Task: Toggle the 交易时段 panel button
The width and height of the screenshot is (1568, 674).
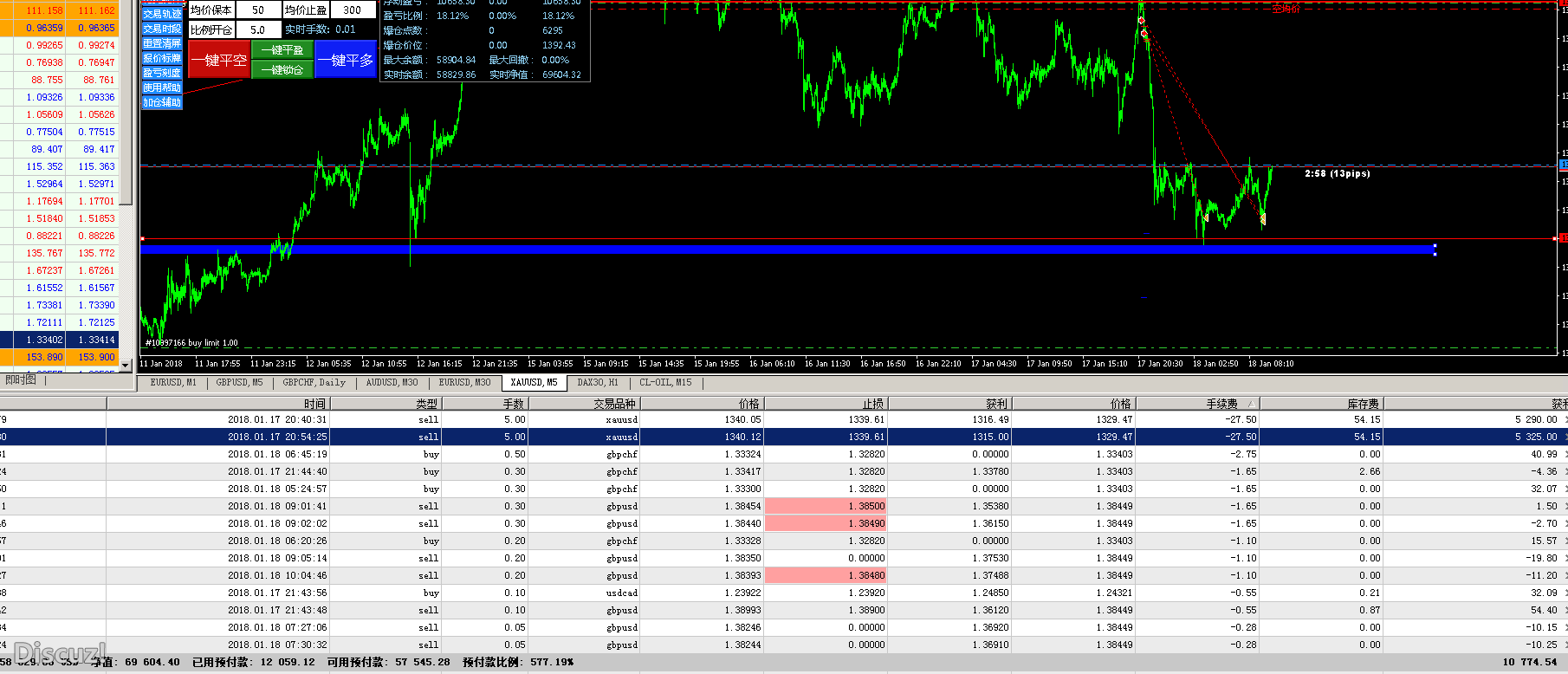Action: pos(162,29)
